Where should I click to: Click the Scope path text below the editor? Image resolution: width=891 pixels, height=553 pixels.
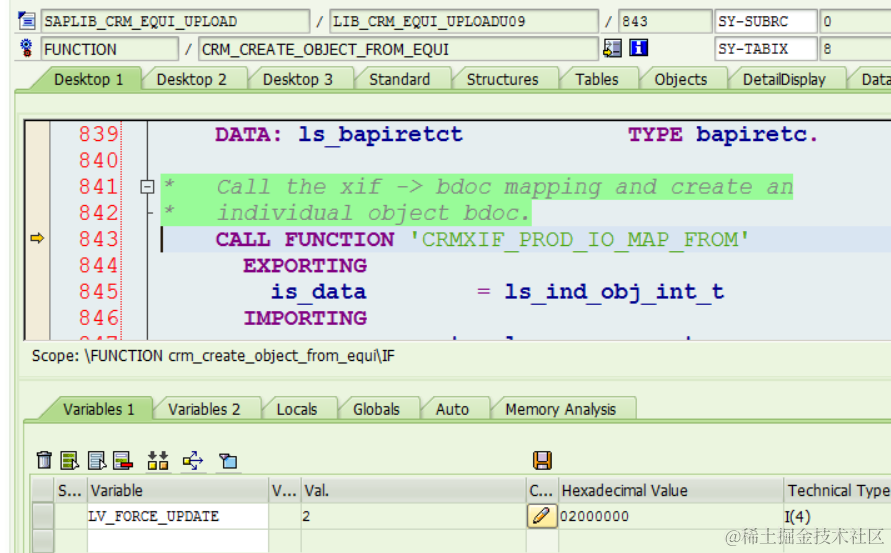(213, 356)
